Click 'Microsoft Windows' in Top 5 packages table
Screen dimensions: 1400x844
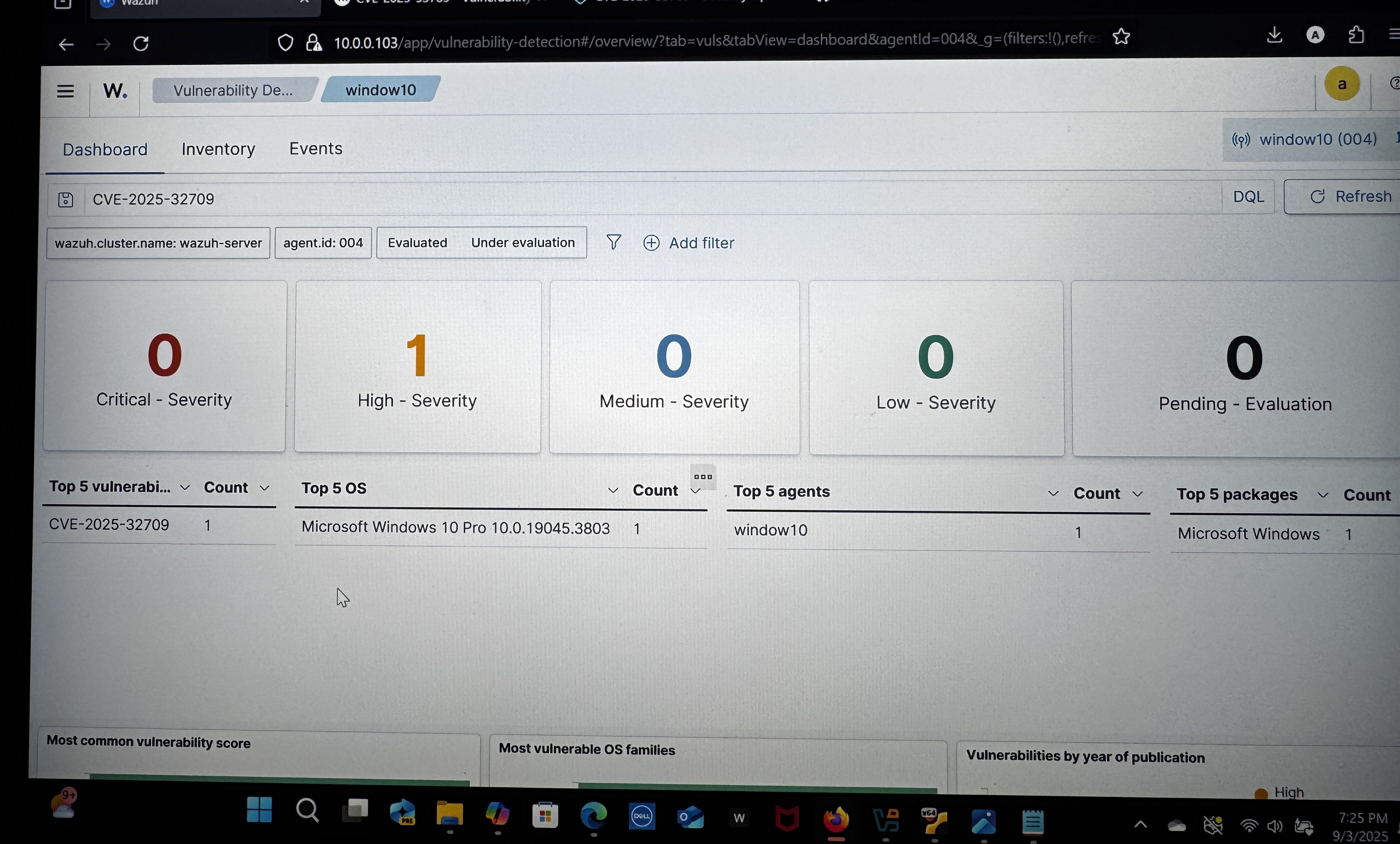point(1248,534)
